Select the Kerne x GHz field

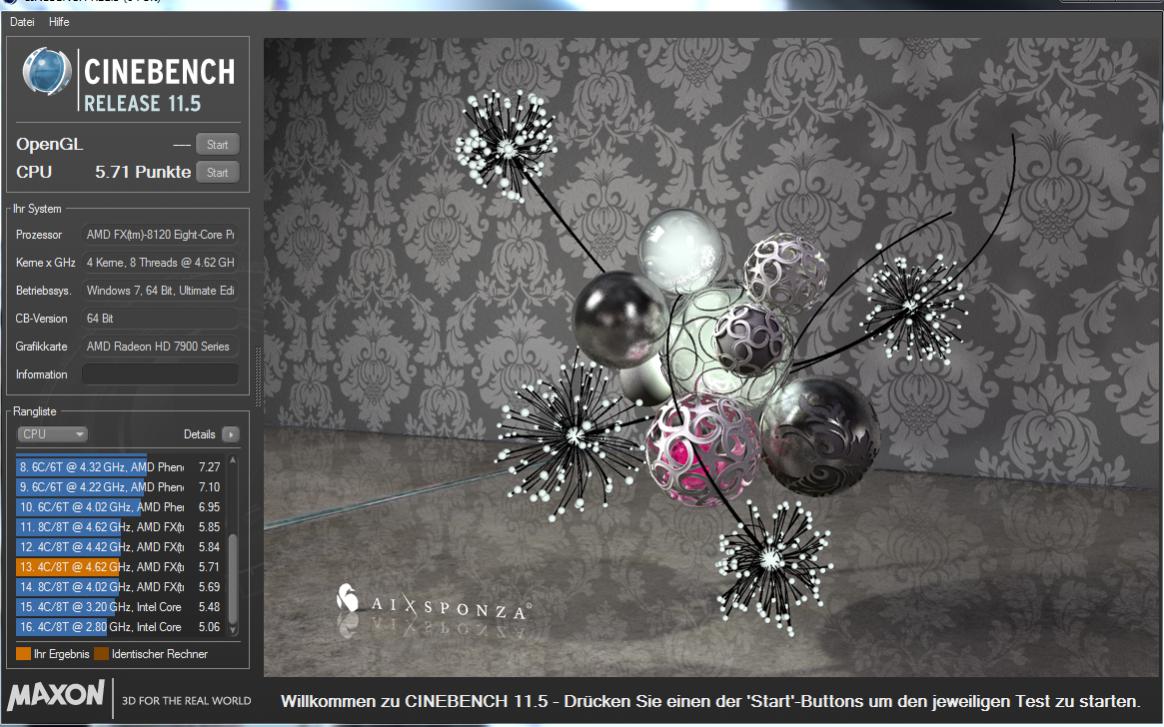[x=160, y=262]
